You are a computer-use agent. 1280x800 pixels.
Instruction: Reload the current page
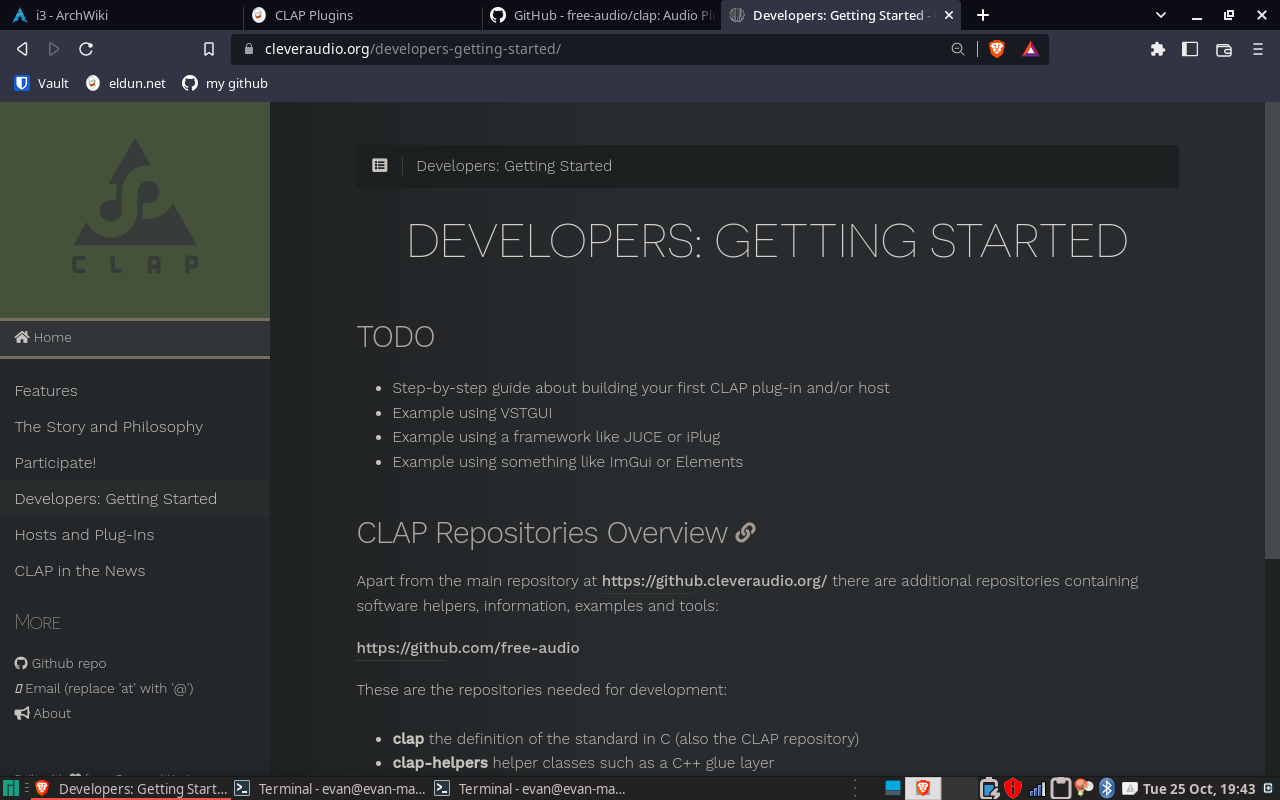point(86,49)
